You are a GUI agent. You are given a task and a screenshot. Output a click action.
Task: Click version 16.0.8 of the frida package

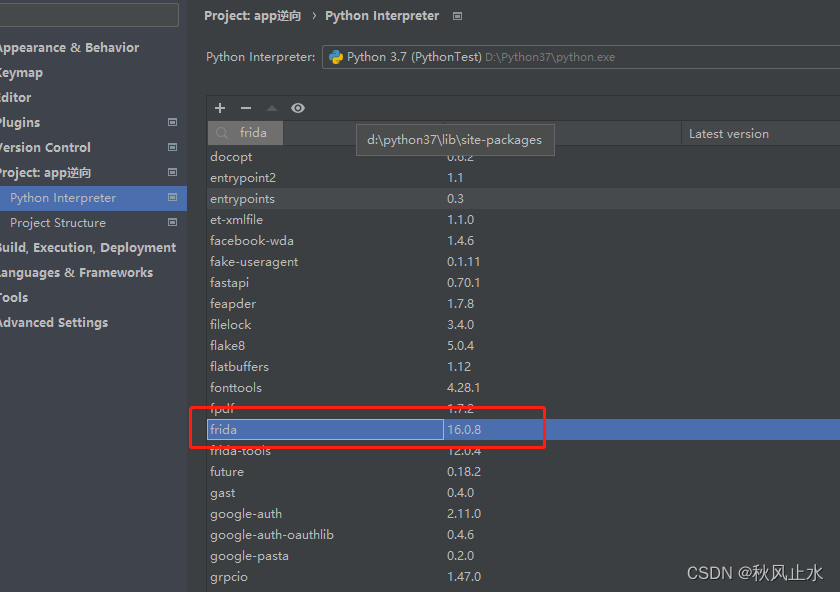(x=464, y=430)
